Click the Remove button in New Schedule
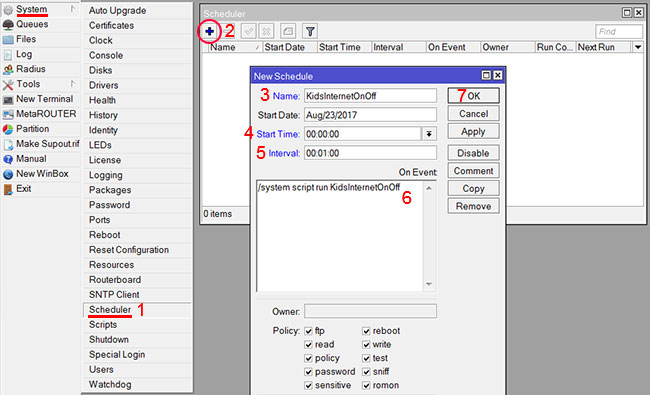Image resolution: width=650 pixels, height=395 pixels. click(473, 206)
